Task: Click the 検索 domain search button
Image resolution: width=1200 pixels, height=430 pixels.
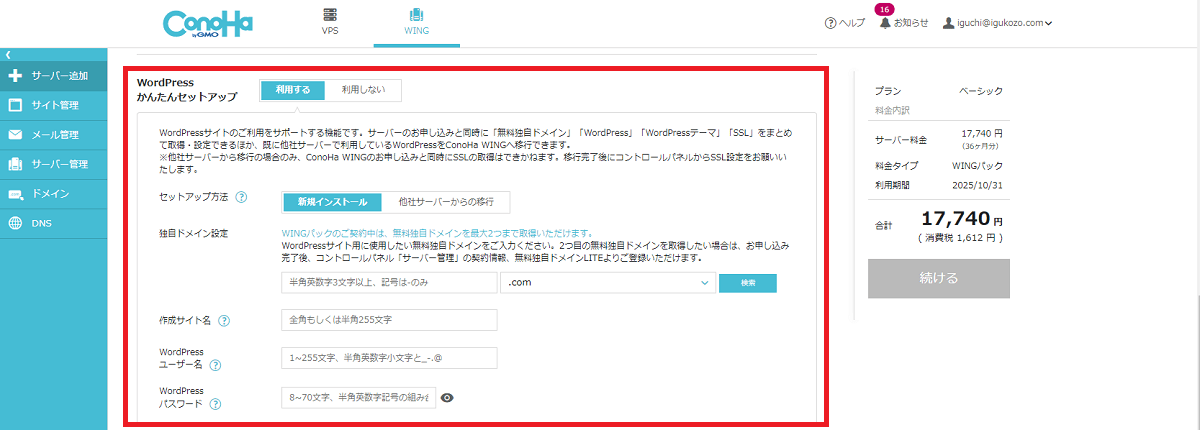Action: coord(747,283)
